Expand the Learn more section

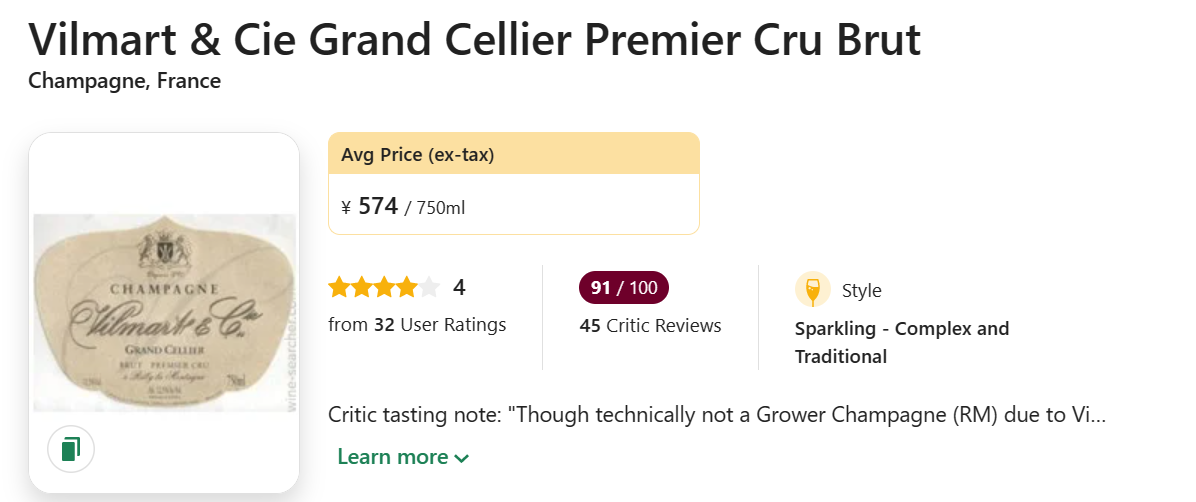point(392,457)
